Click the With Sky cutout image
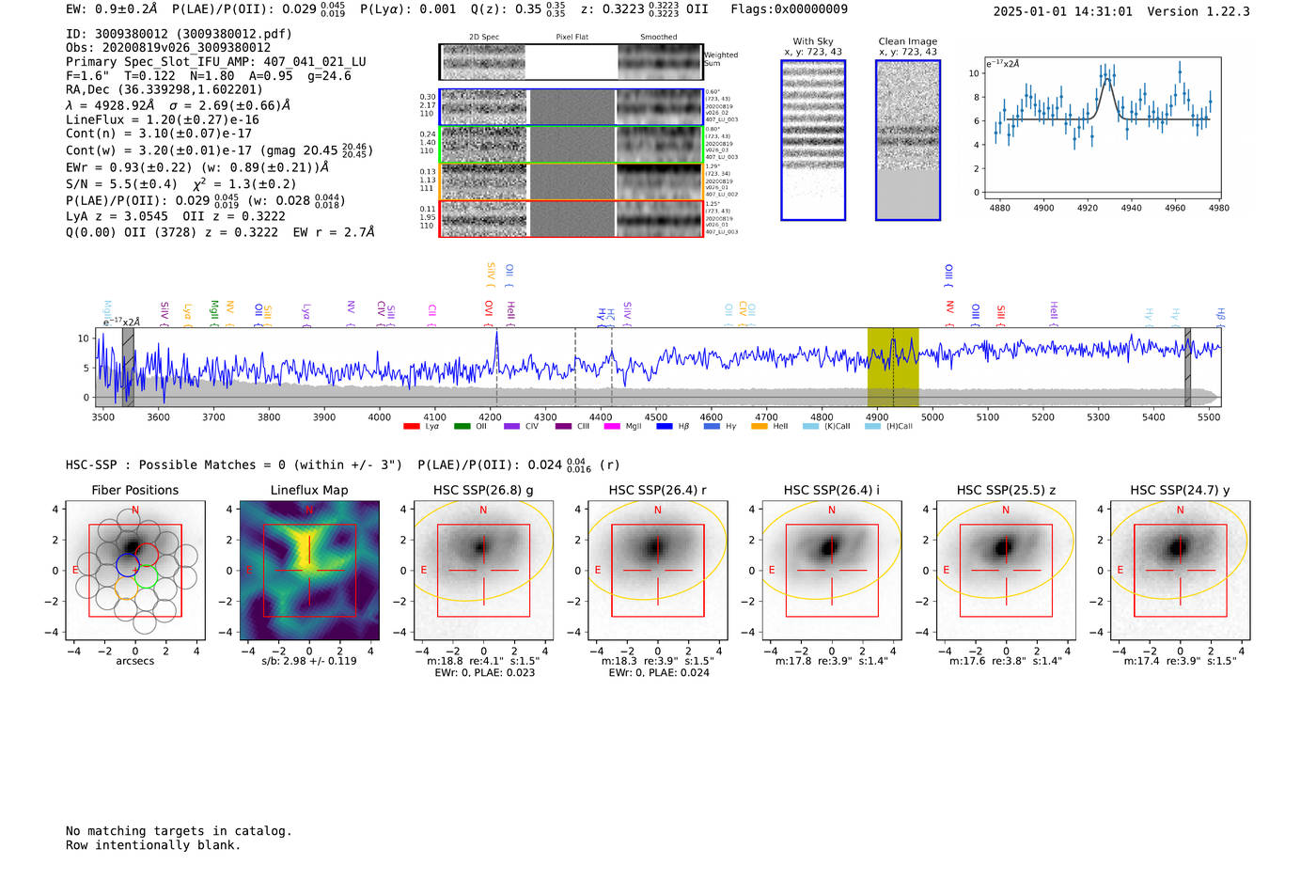Viewport: 1316px width, 896px height. [x=813, y=140]
